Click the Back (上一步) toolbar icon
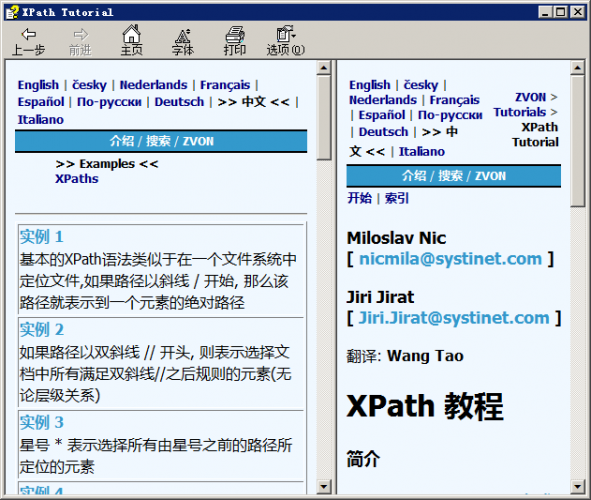 tap(29, 35)
